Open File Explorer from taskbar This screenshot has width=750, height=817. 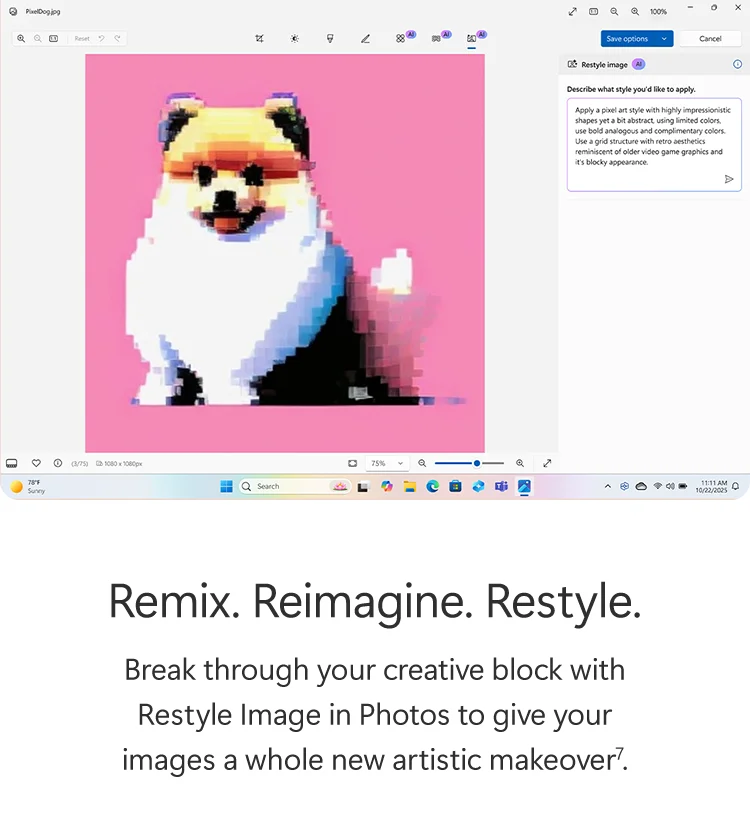click(410, 487)
